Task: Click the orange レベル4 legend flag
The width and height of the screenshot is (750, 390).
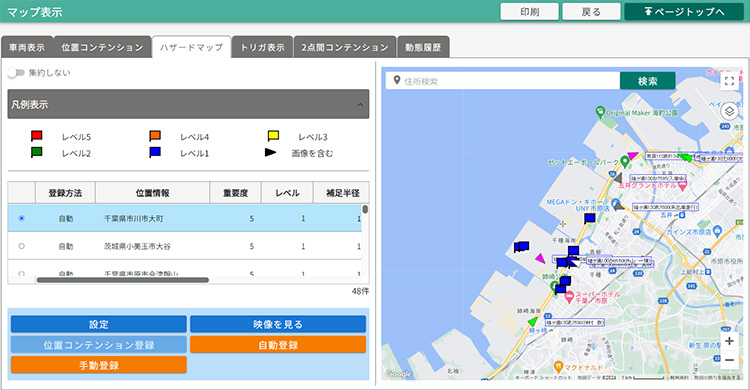Action: click(154, 136)
